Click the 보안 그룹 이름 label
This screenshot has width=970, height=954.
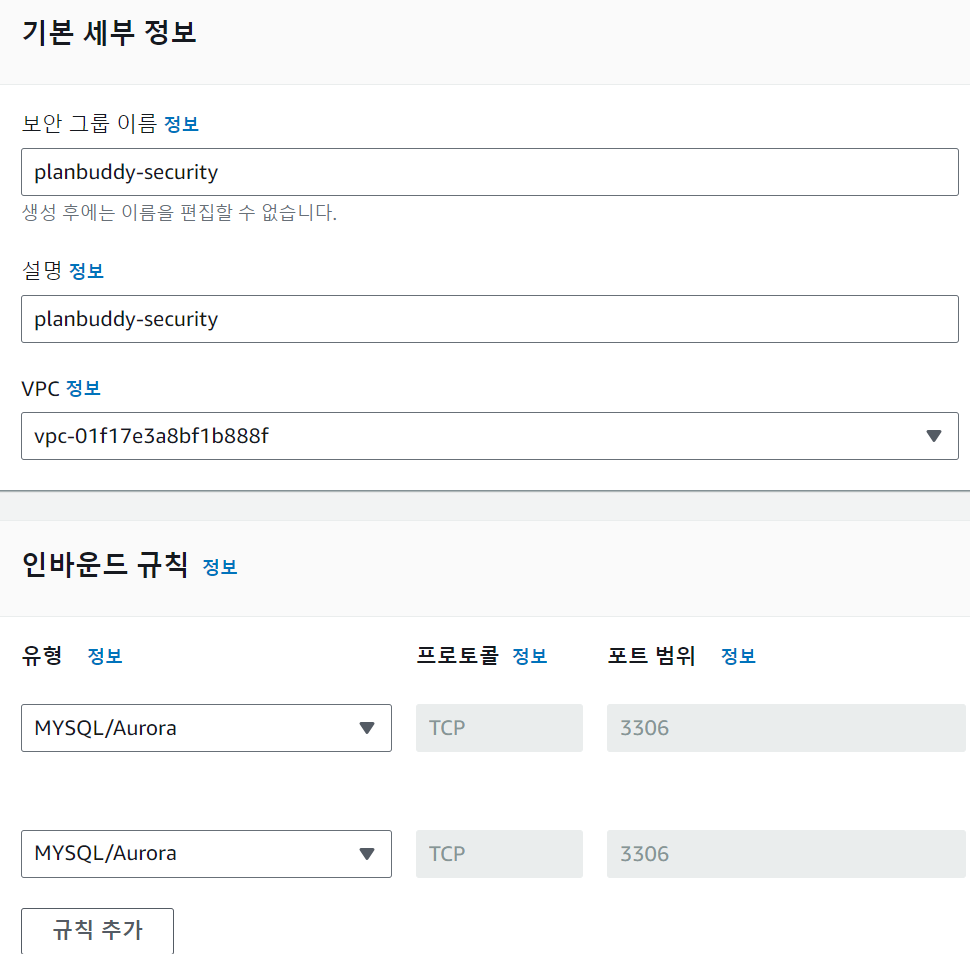pyautogui.click(x=90, y=124)
